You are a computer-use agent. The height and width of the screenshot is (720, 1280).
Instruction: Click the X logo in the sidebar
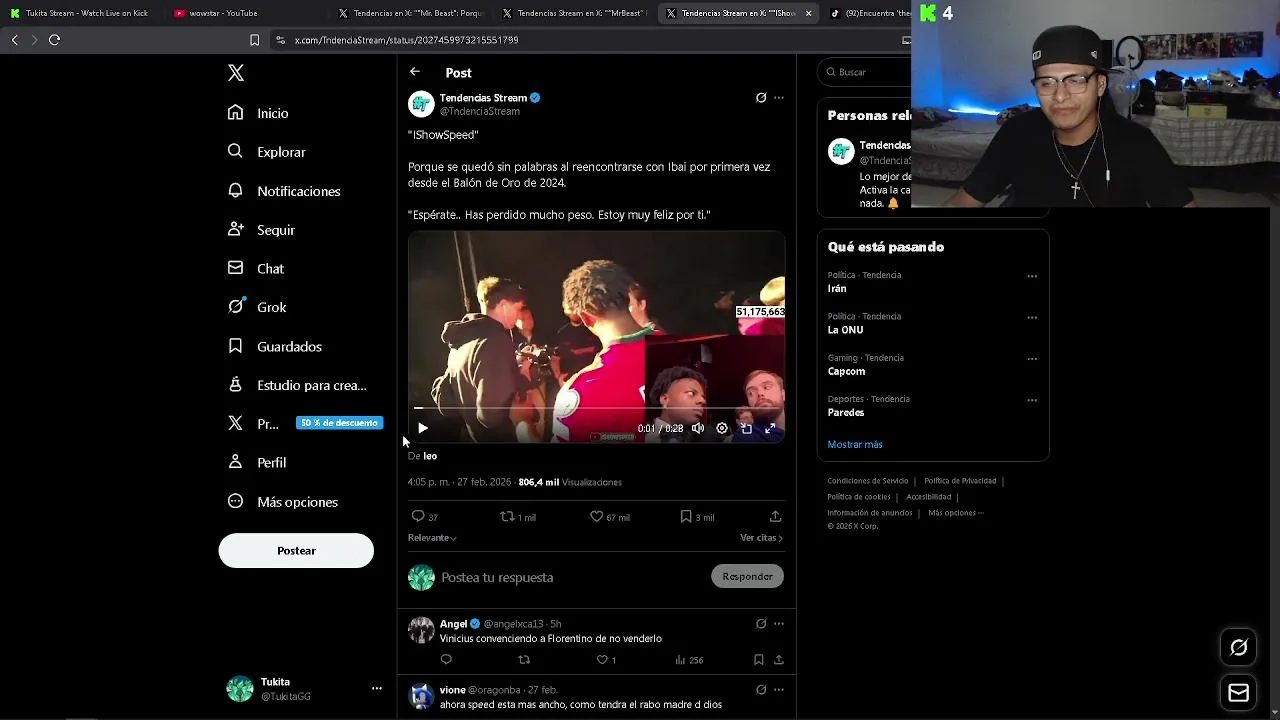[236, 73]
